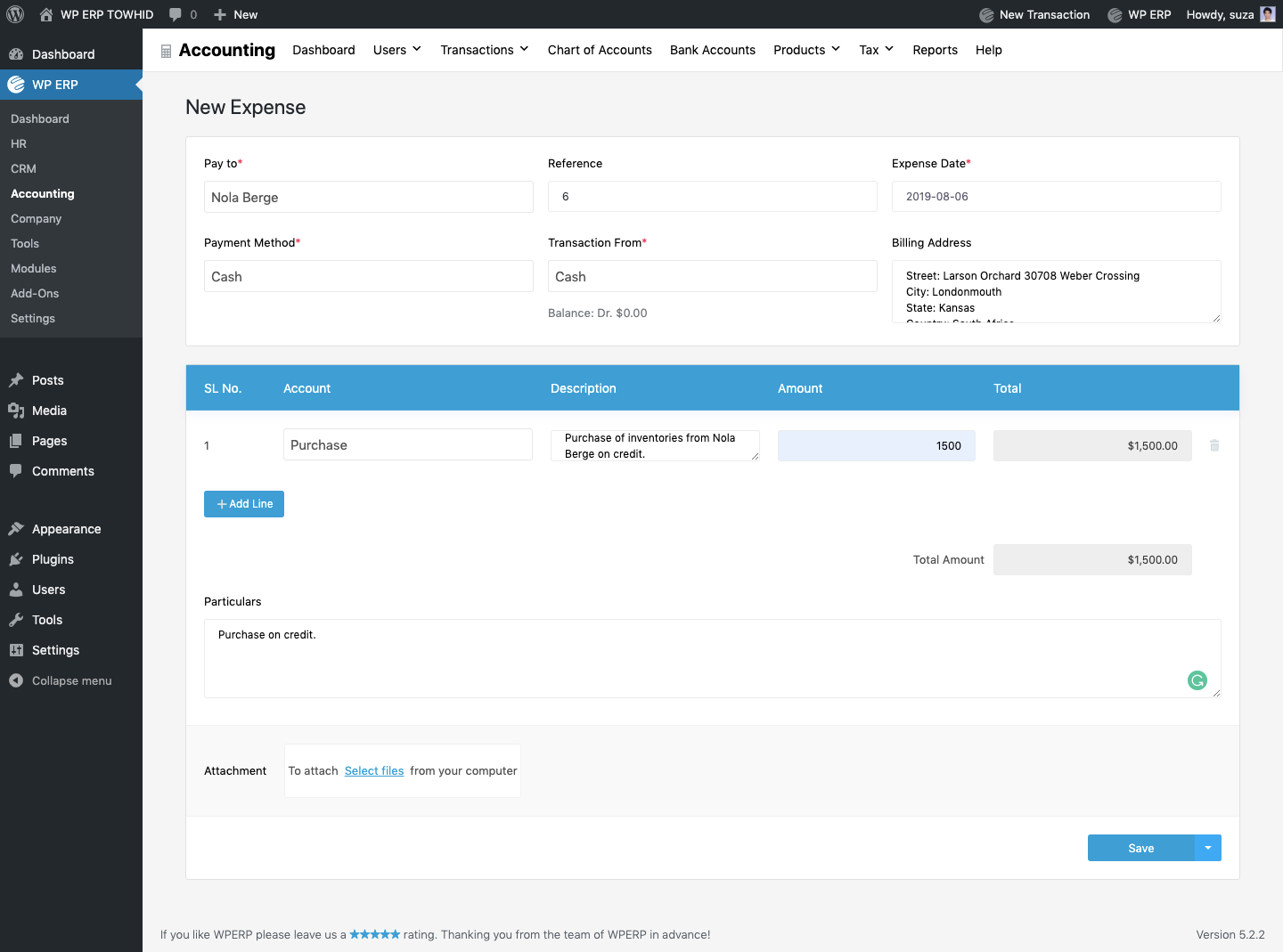Delete line 1 with the trash icon
Screen dimensions: 1283x952
click(x=1214, y=445)
